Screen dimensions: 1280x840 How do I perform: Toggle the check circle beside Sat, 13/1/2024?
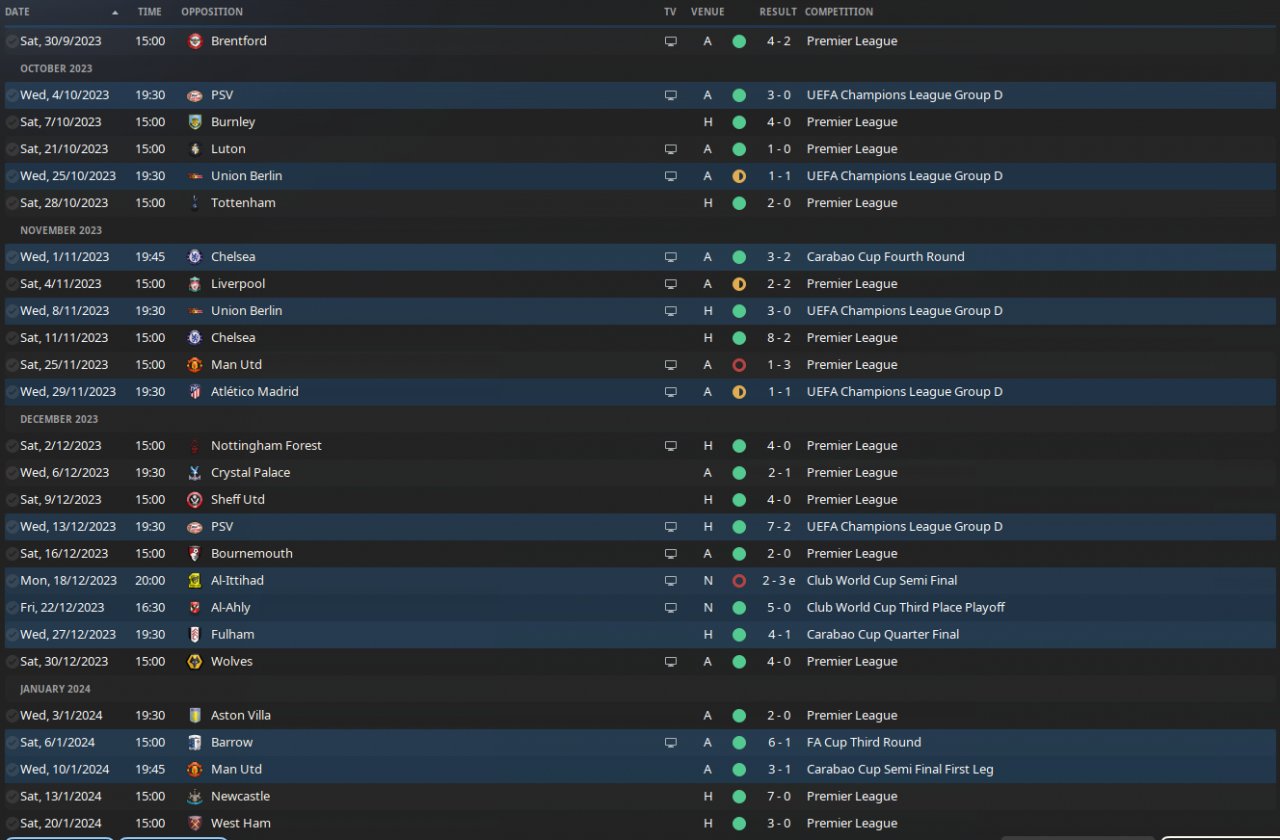pyautogui.click(x=11, y=797)
